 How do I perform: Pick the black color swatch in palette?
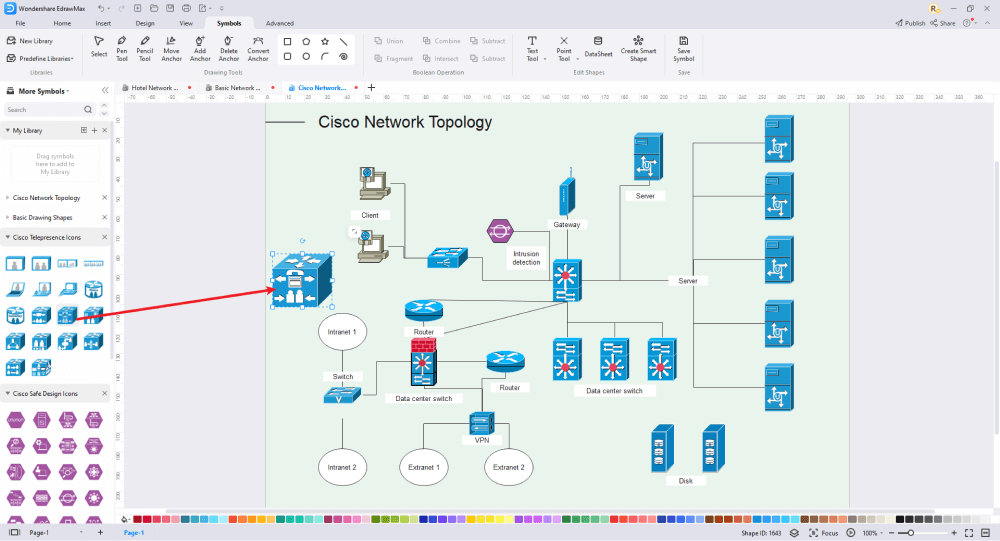point(900,519)
